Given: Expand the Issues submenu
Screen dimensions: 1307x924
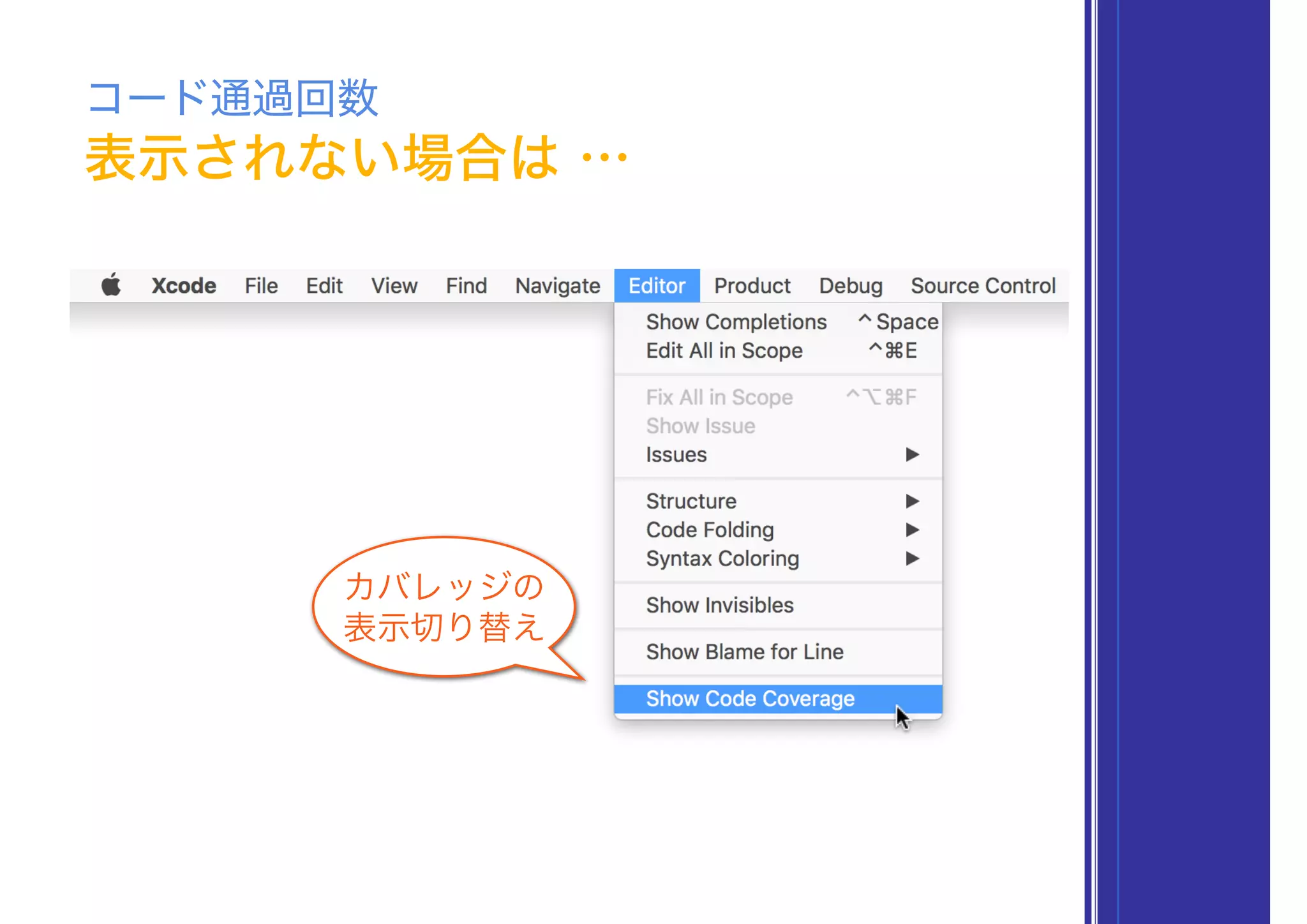Looking at the screenshot, I should (x=778, y=454).
